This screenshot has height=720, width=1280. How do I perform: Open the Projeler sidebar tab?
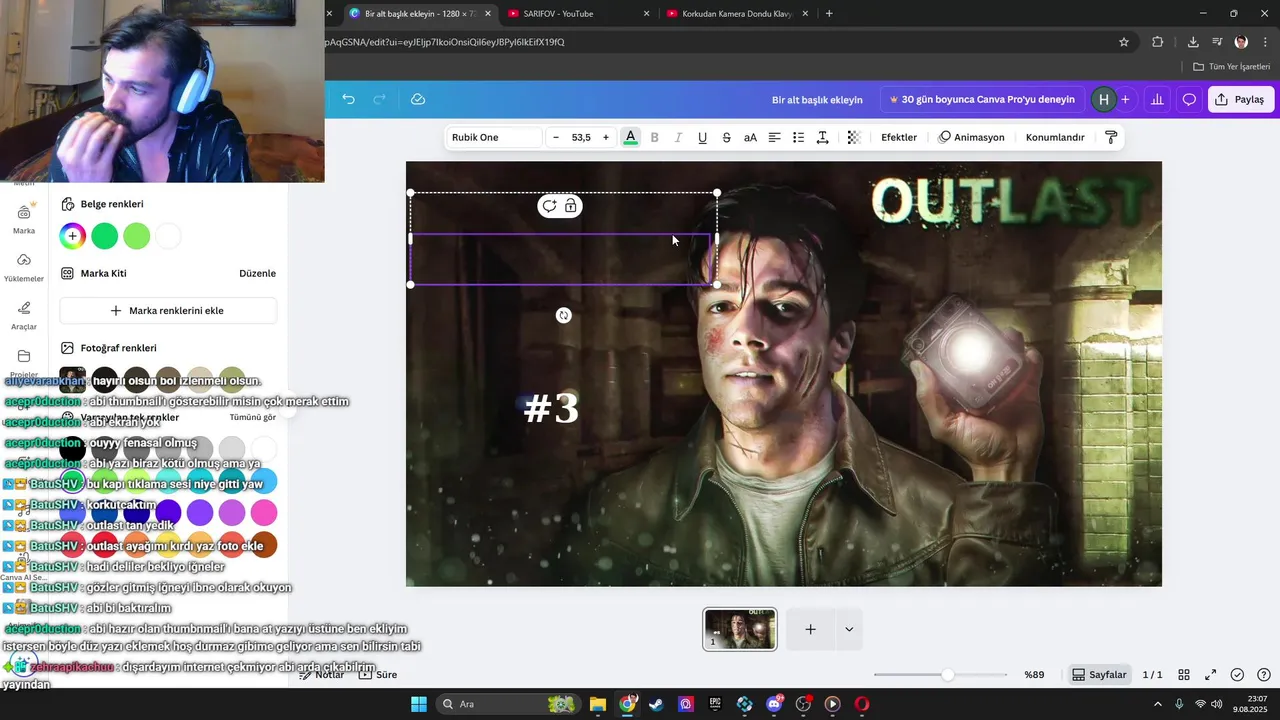point(24,362)
